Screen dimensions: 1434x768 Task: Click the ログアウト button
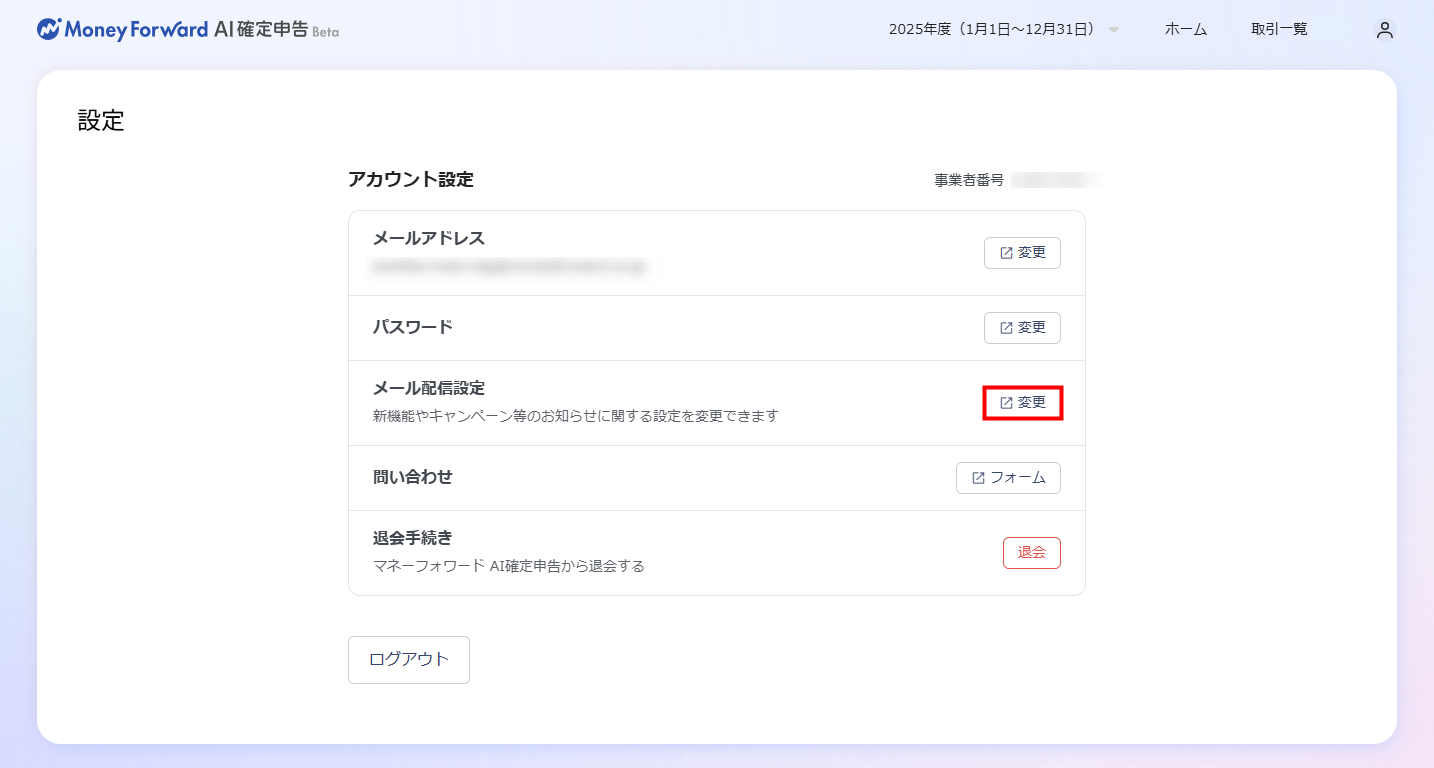pyautogui.click(x=408, y=660)
